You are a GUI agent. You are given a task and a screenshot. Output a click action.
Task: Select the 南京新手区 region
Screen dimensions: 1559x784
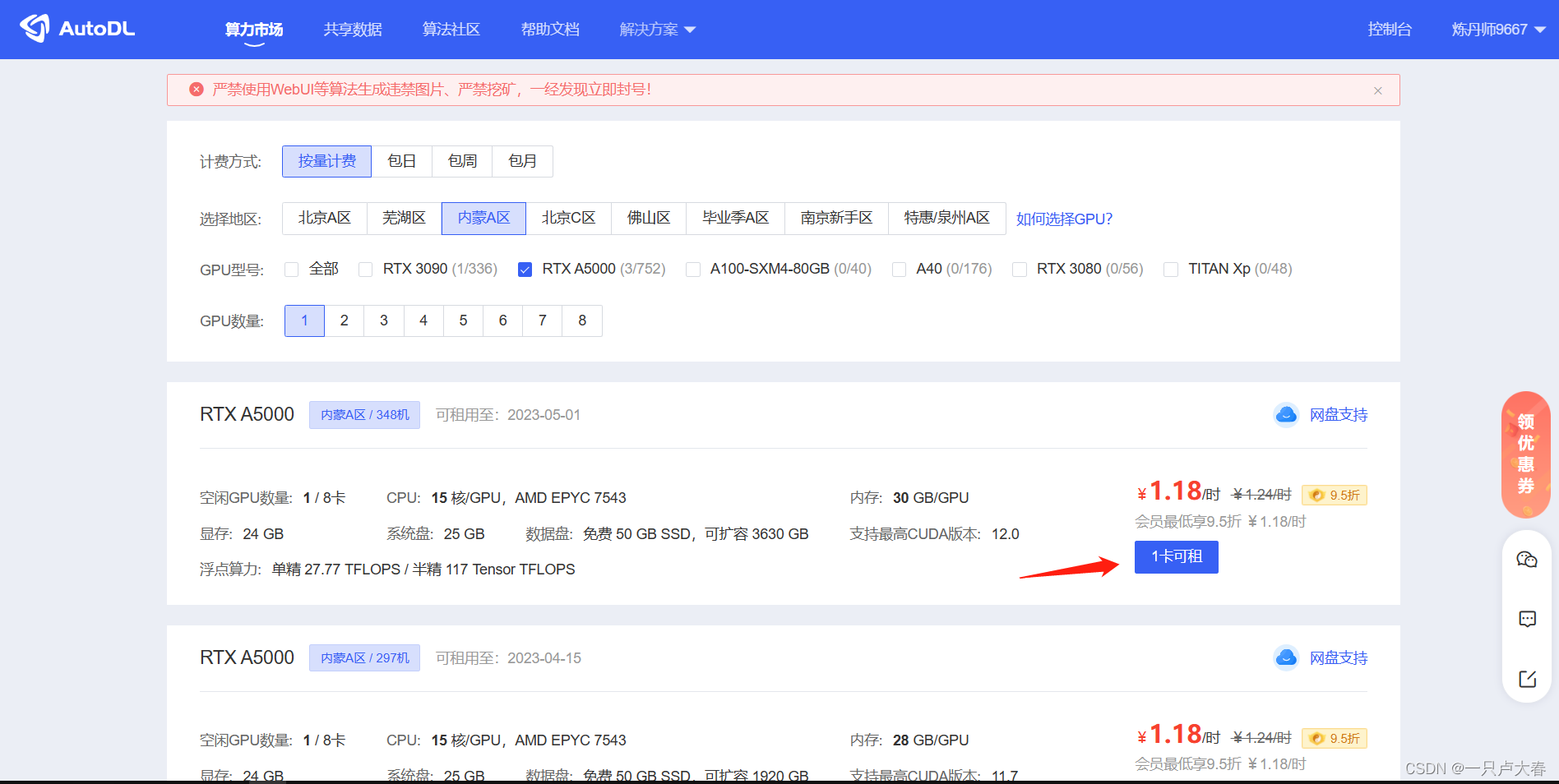[x=837, y=218]
